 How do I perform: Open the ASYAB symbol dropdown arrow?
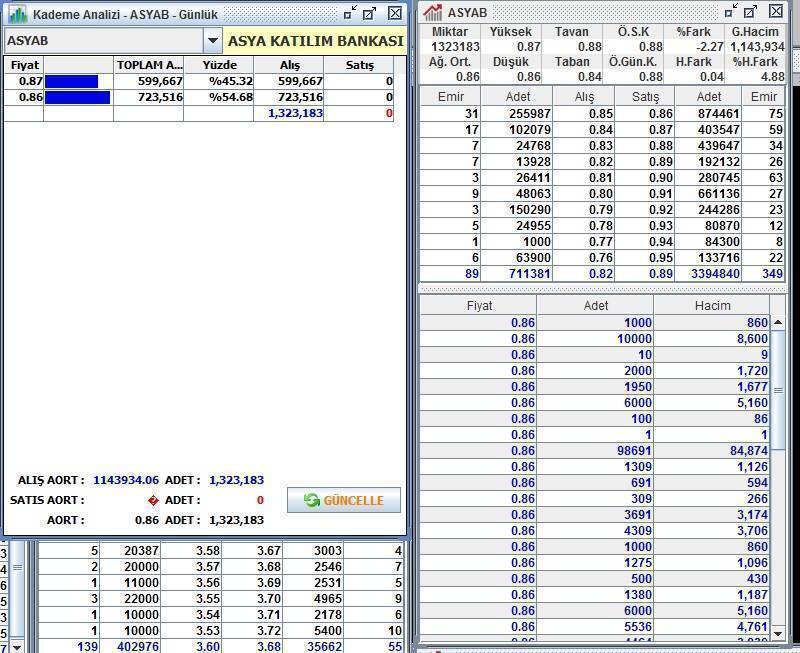[x=211, y=41]
